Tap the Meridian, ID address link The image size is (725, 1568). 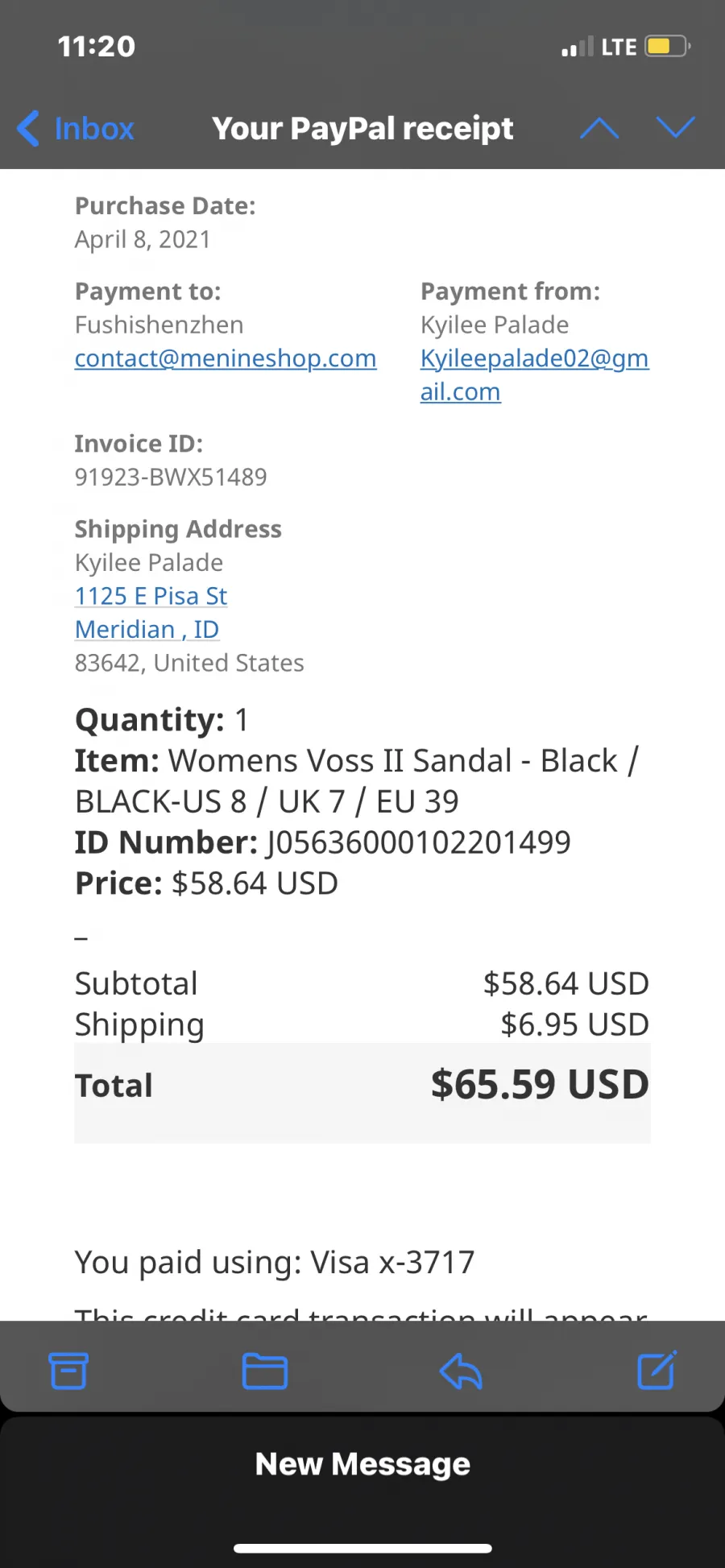(147, 629)
